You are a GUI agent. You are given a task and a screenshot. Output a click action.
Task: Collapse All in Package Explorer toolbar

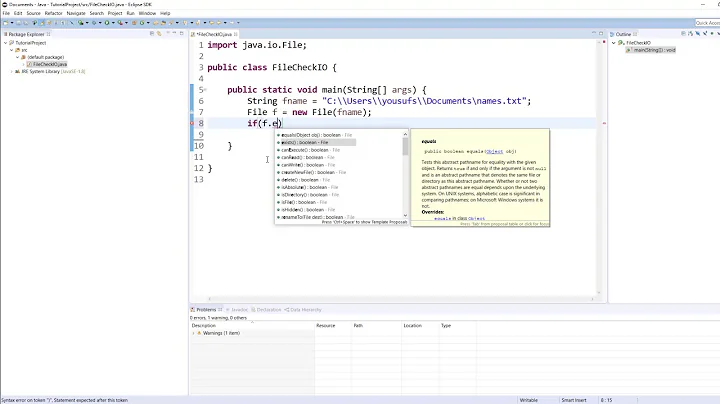152,34
